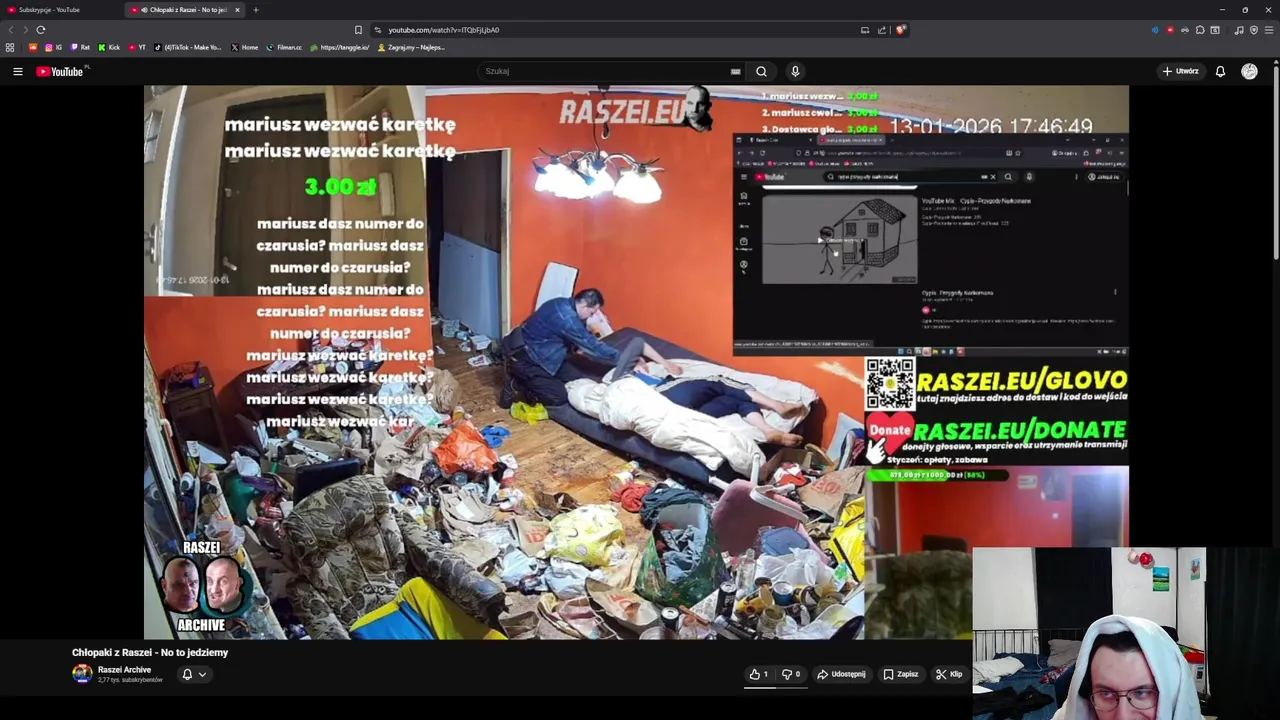The height and width of the screenshot is (720, 1280).
Task: Open the Zagraj.my bookmark
Action: 411,47
